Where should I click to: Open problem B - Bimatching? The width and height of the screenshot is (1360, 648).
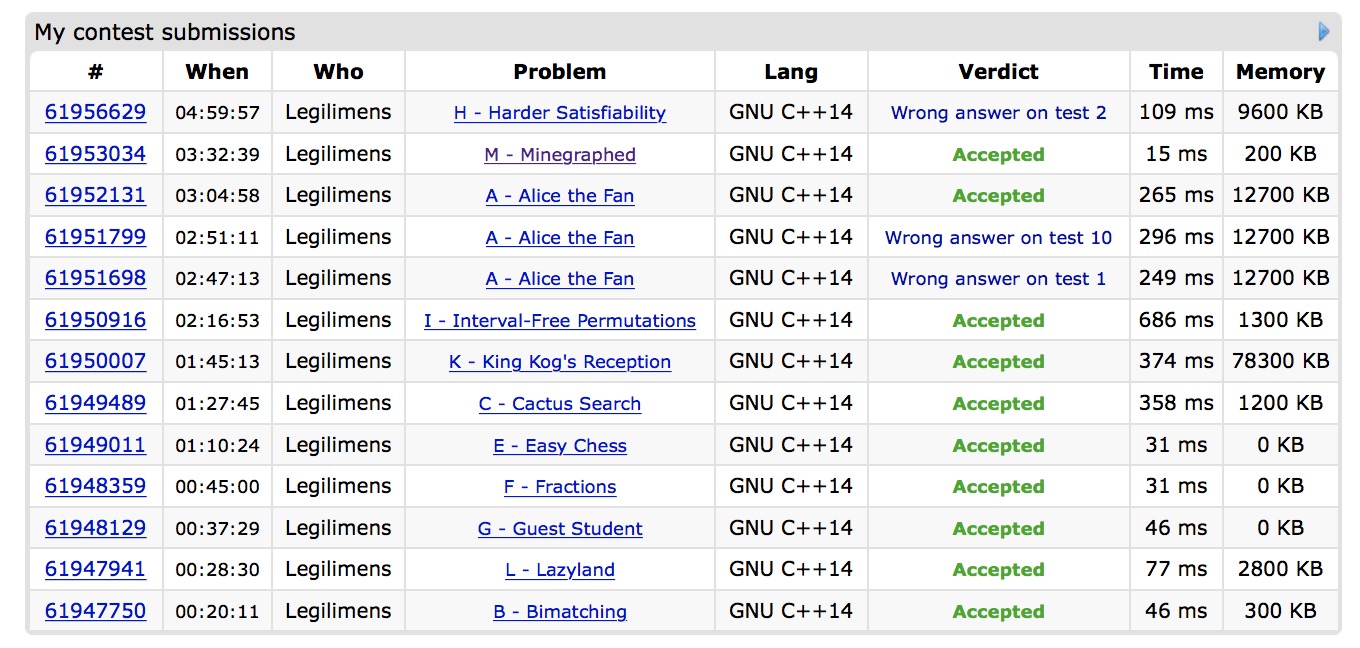(559, 612)
